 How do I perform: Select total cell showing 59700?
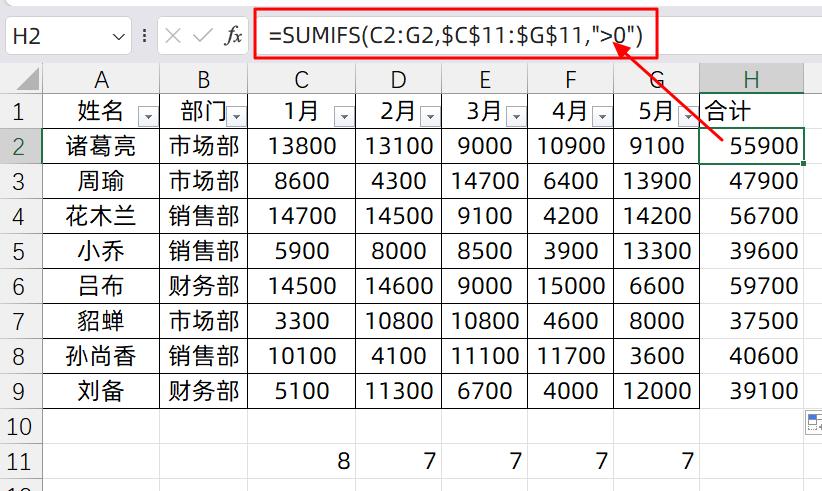751,286
